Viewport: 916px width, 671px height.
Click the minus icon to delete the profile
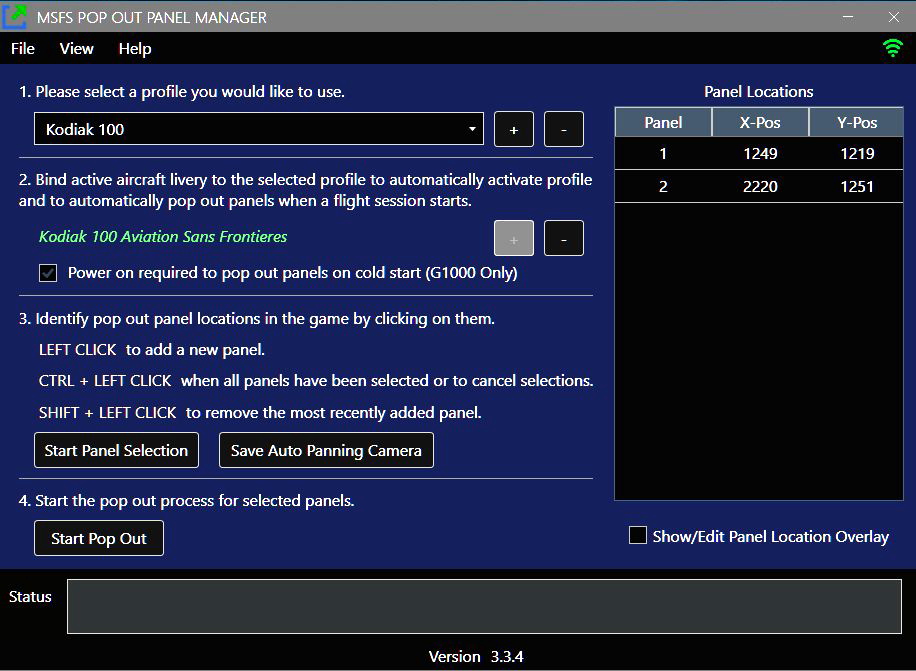point(563,128)
